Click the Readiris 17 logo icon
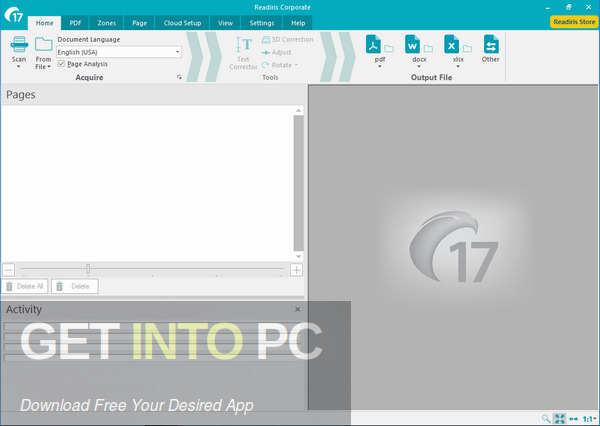Screen dimensions: 600x426 (14, 15)
